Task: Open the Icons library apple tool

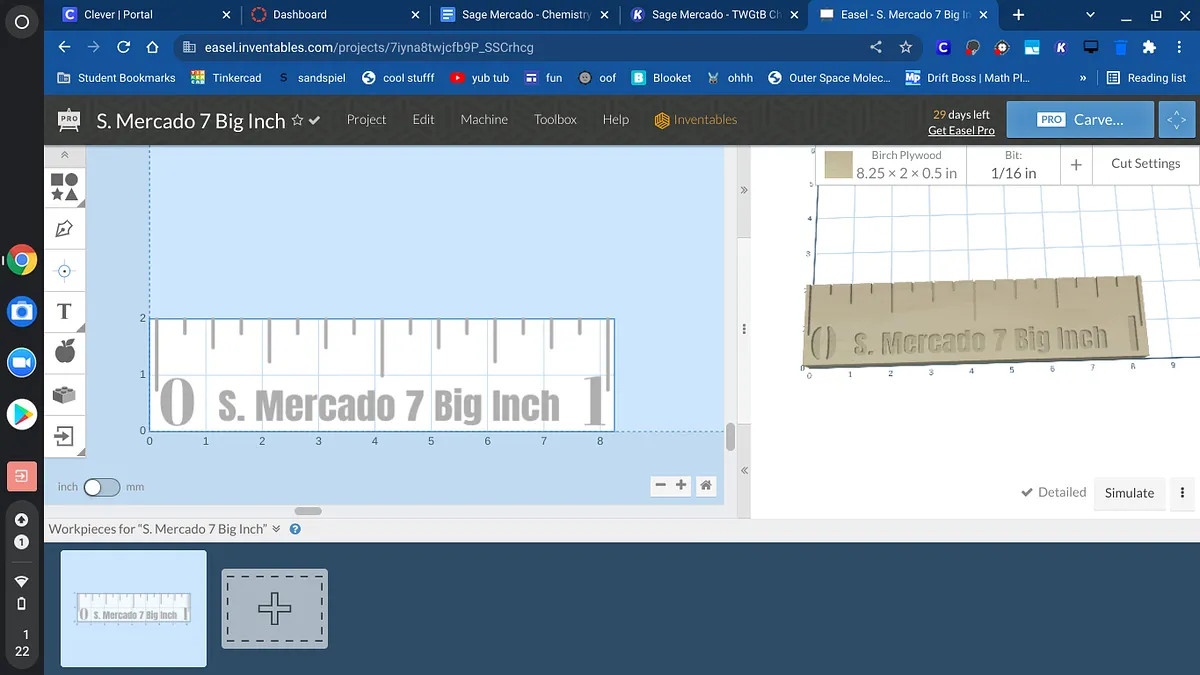Action: tap(64, 352)
